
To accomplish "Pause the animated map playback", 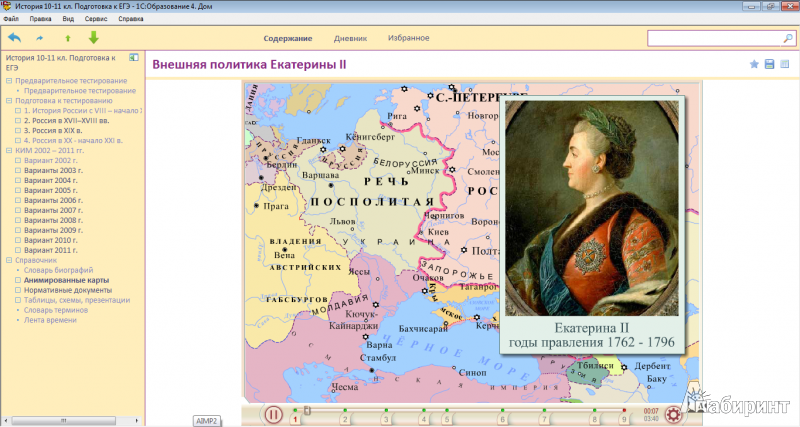I will point(273,414).
